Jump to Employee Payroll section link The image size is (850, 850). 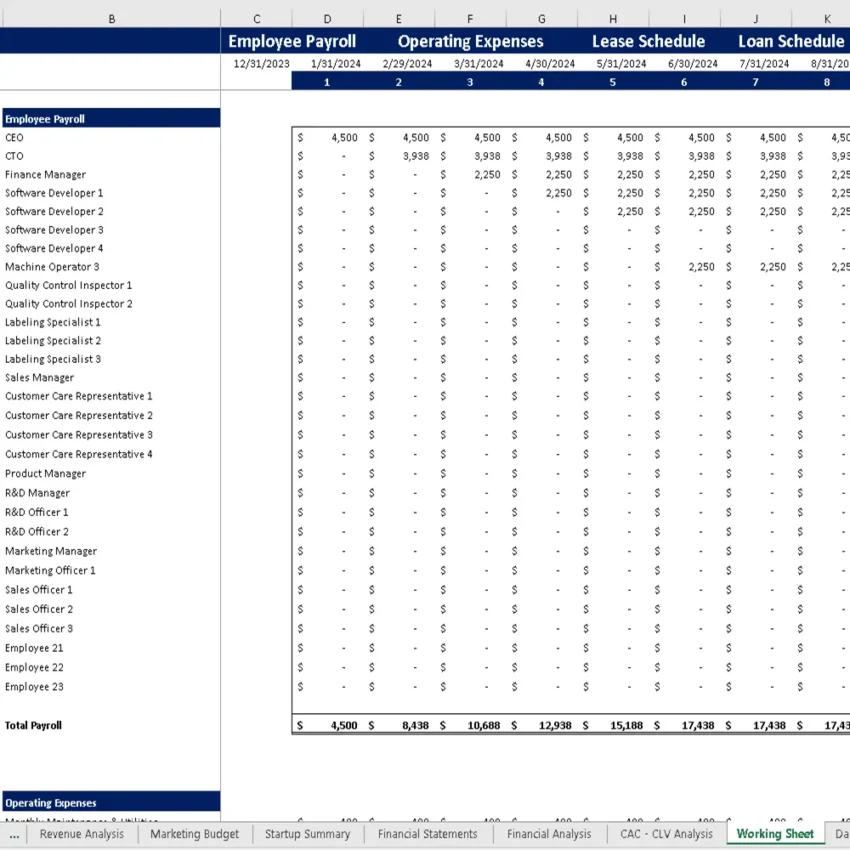tap(292, 41)
